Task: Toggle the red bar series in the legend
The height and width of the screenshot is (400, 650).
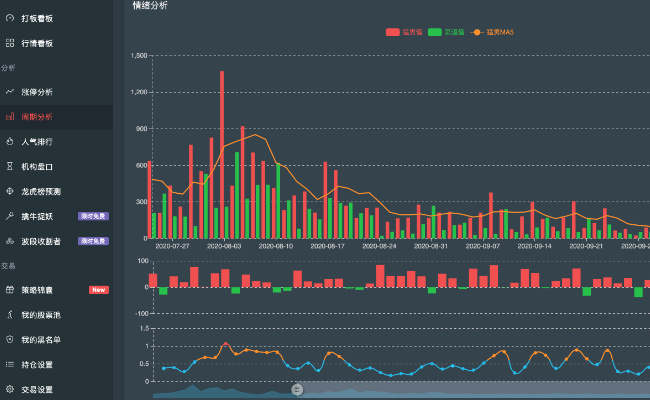Action: point(404,32)
